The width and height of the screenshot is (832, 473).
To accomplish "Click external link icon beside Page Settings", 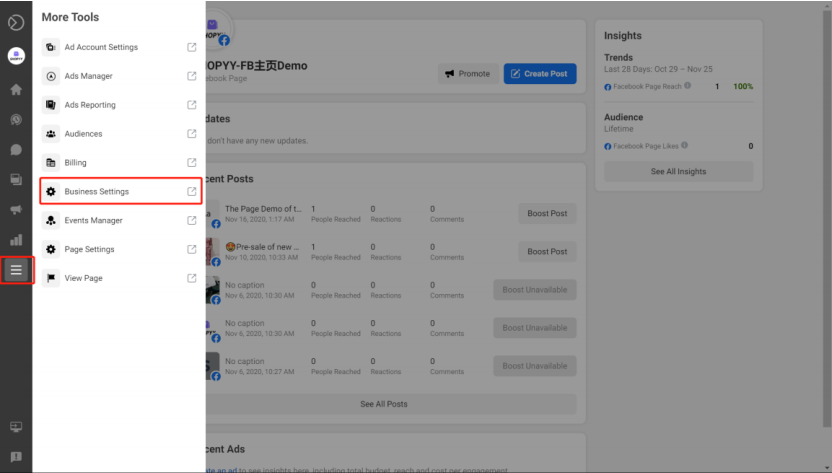I will [192, 249].
